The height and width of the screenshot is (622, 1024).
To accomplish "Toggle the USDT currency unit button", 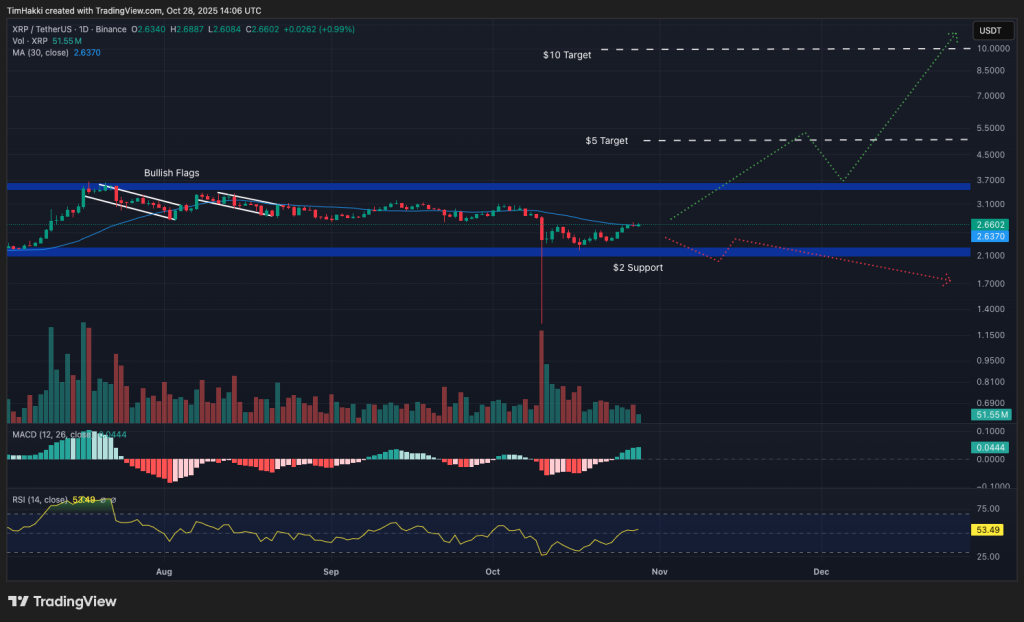I will point(992,30).
